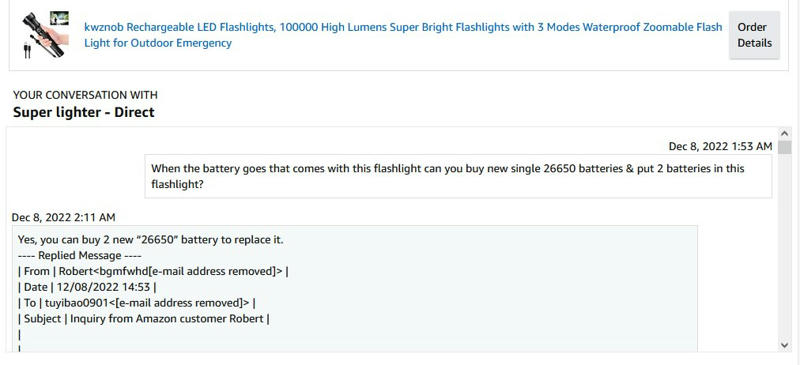Open the flashlight product thumbnail image
Screen dimensions: 800x365
45,34
